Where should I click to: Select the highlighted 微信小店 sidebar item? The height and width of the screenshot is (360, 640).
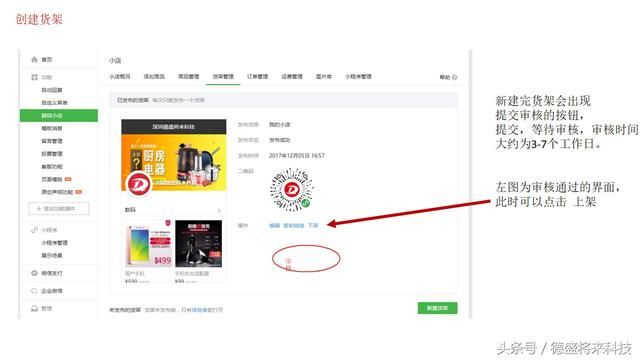coord(59,116)
